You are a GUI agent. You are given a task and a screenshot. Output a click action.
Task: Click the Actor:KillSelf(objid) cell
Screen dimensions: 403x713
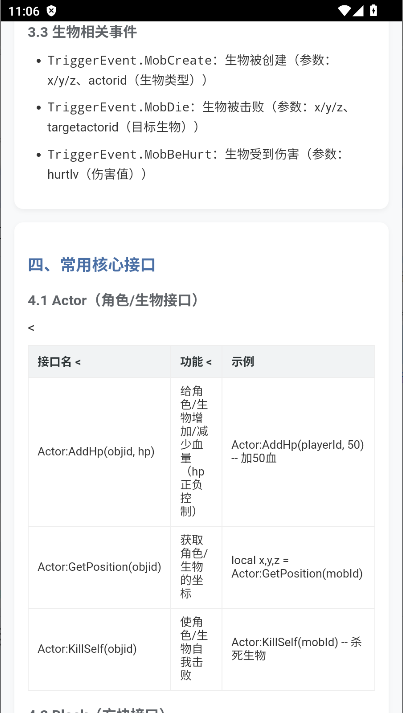pyautogui.click(x=99, y=649)
